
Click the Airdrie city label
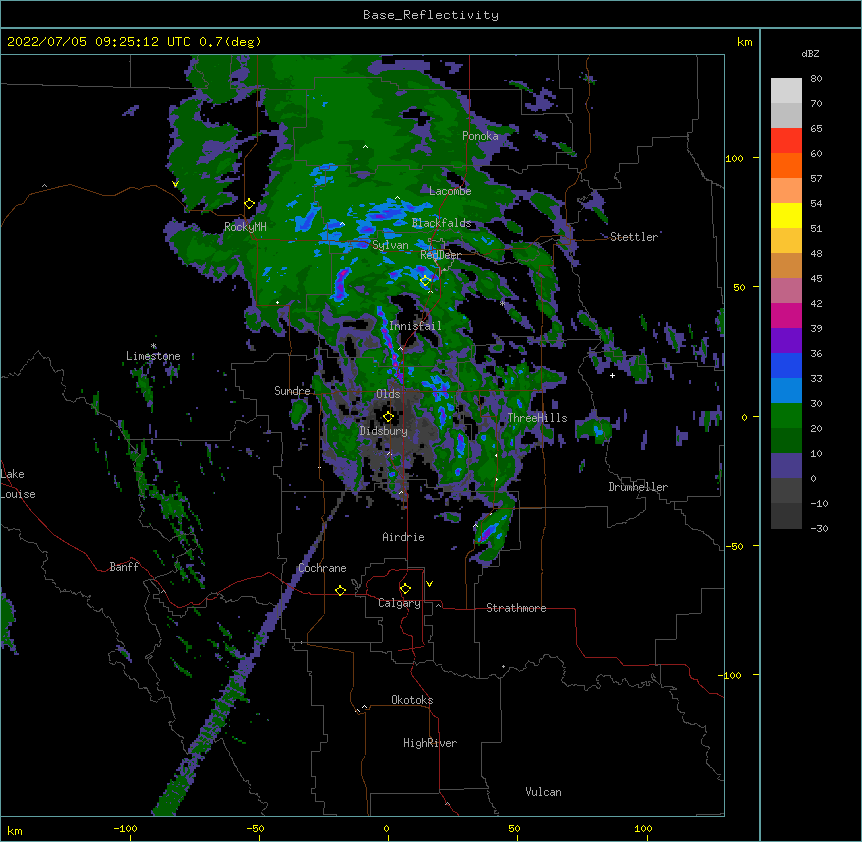tap(403, 537)
